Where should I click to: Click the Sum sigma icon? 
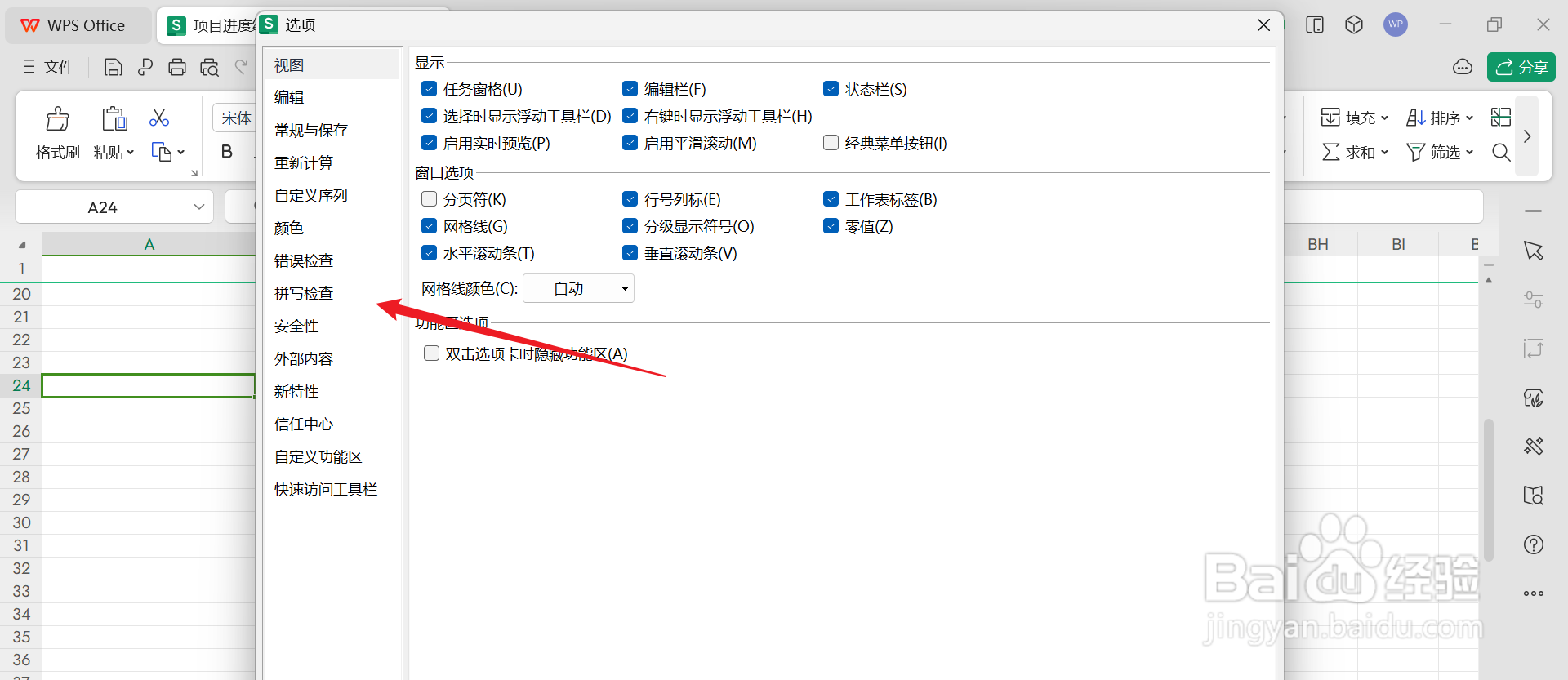point(1330,152)
